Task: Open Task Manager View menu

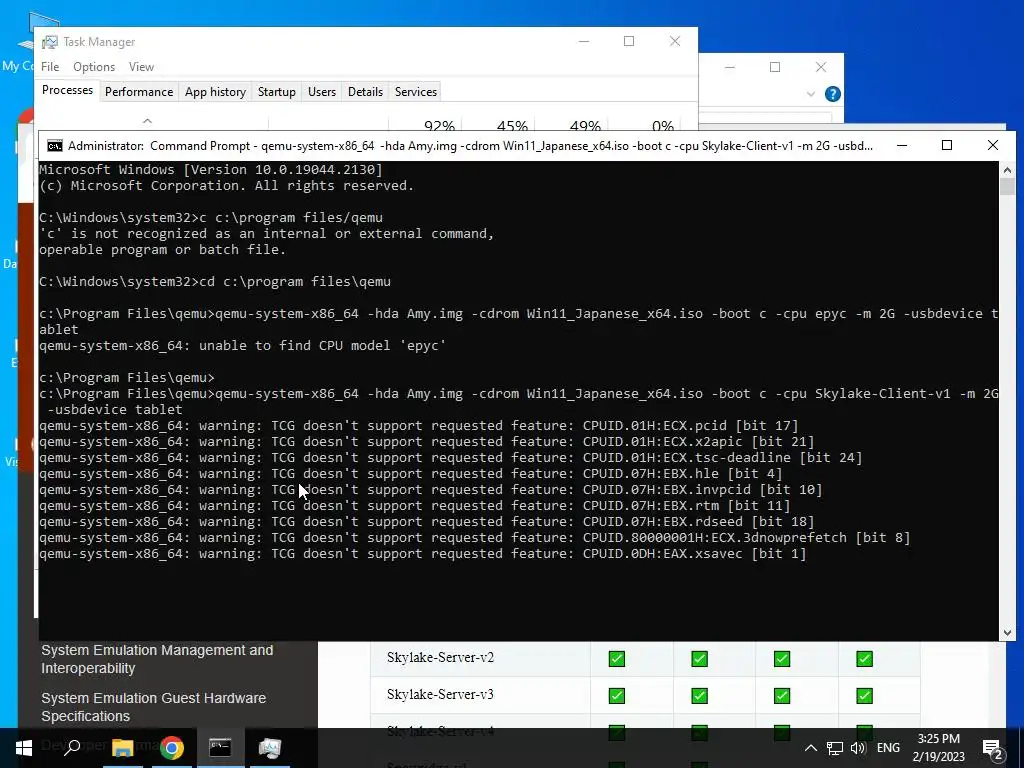Action: [x=141, y=67]
